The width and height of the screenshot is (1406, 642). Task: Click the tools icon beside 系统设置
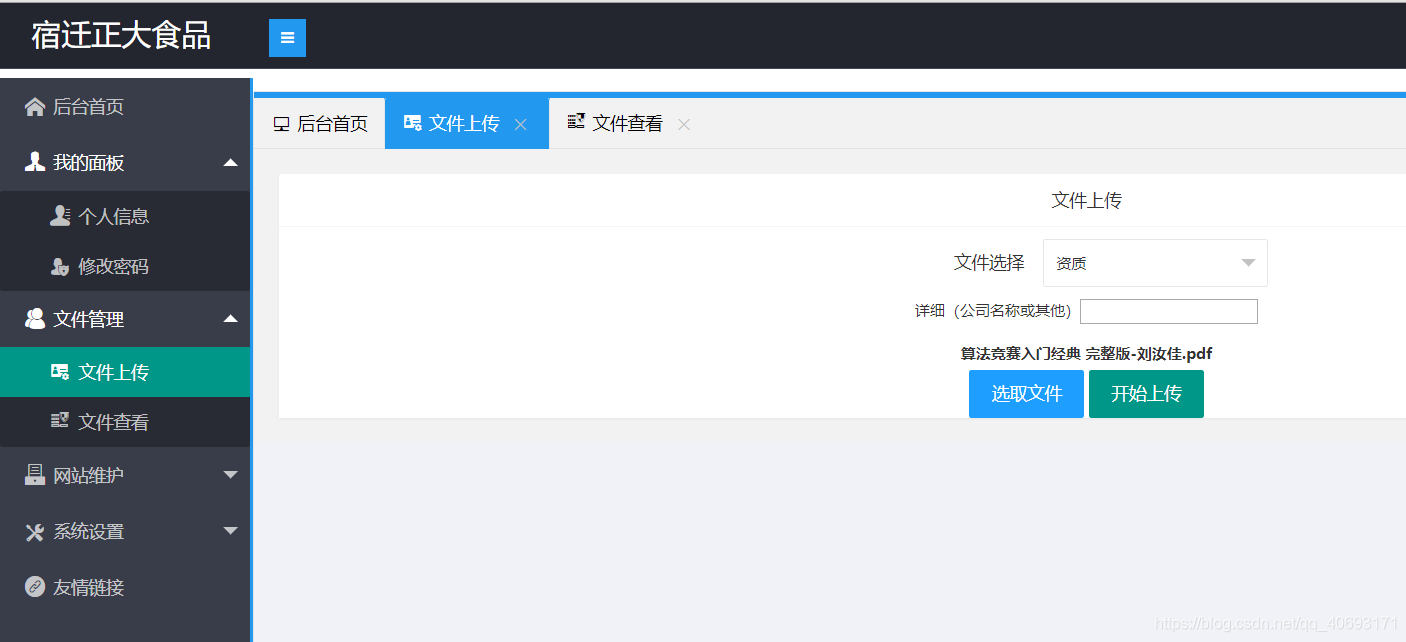[x=35, y=532]
